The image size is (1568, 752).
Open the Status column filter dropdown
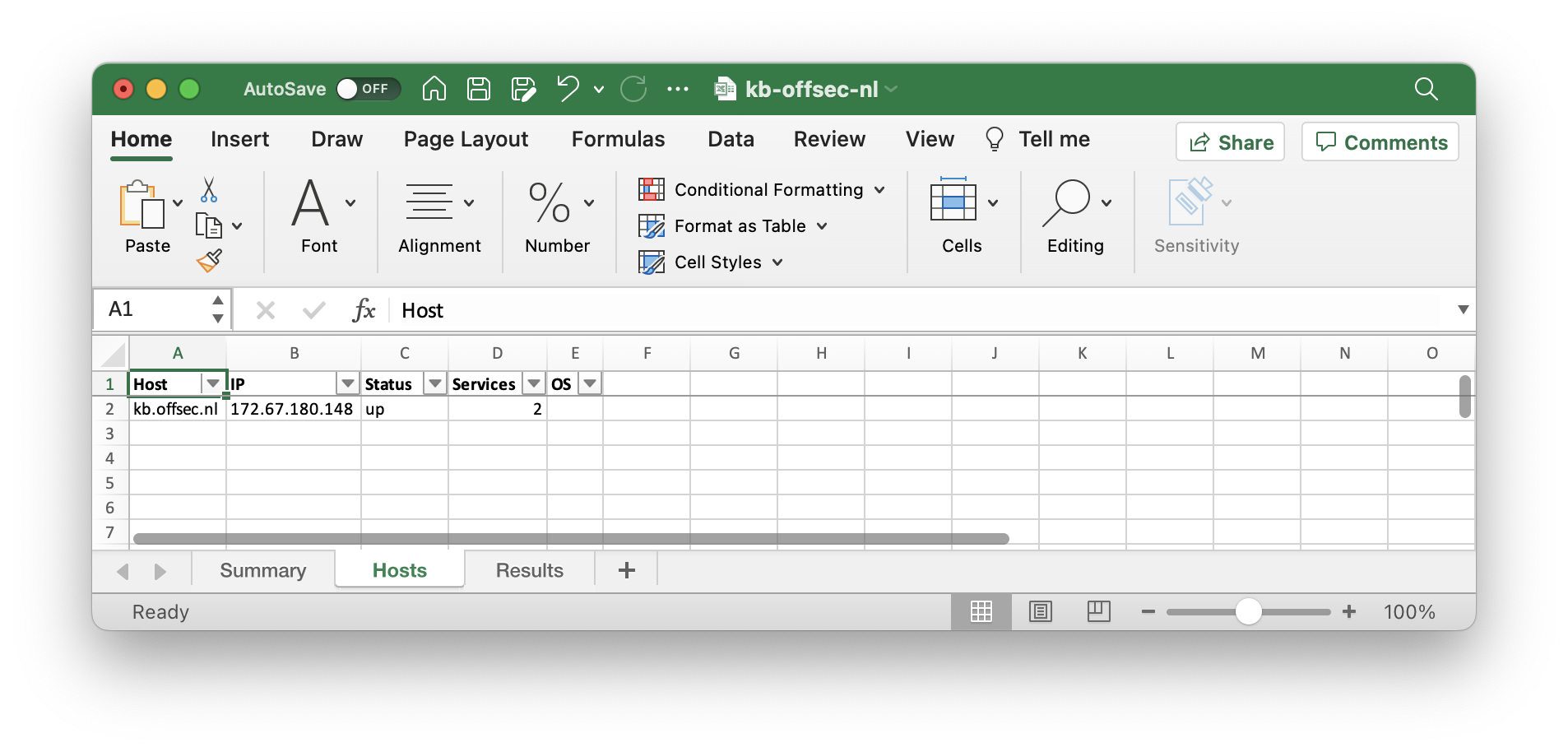pos(435,383)
